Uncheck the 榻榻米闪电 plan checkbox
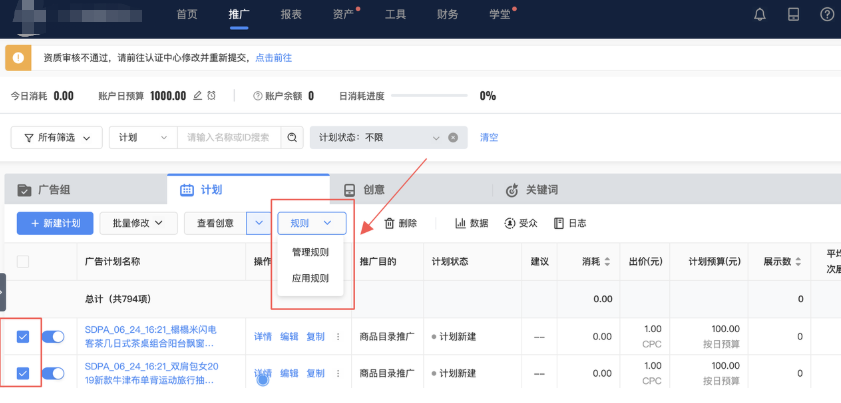Screen dimensions: 841x403 (23, 337)
